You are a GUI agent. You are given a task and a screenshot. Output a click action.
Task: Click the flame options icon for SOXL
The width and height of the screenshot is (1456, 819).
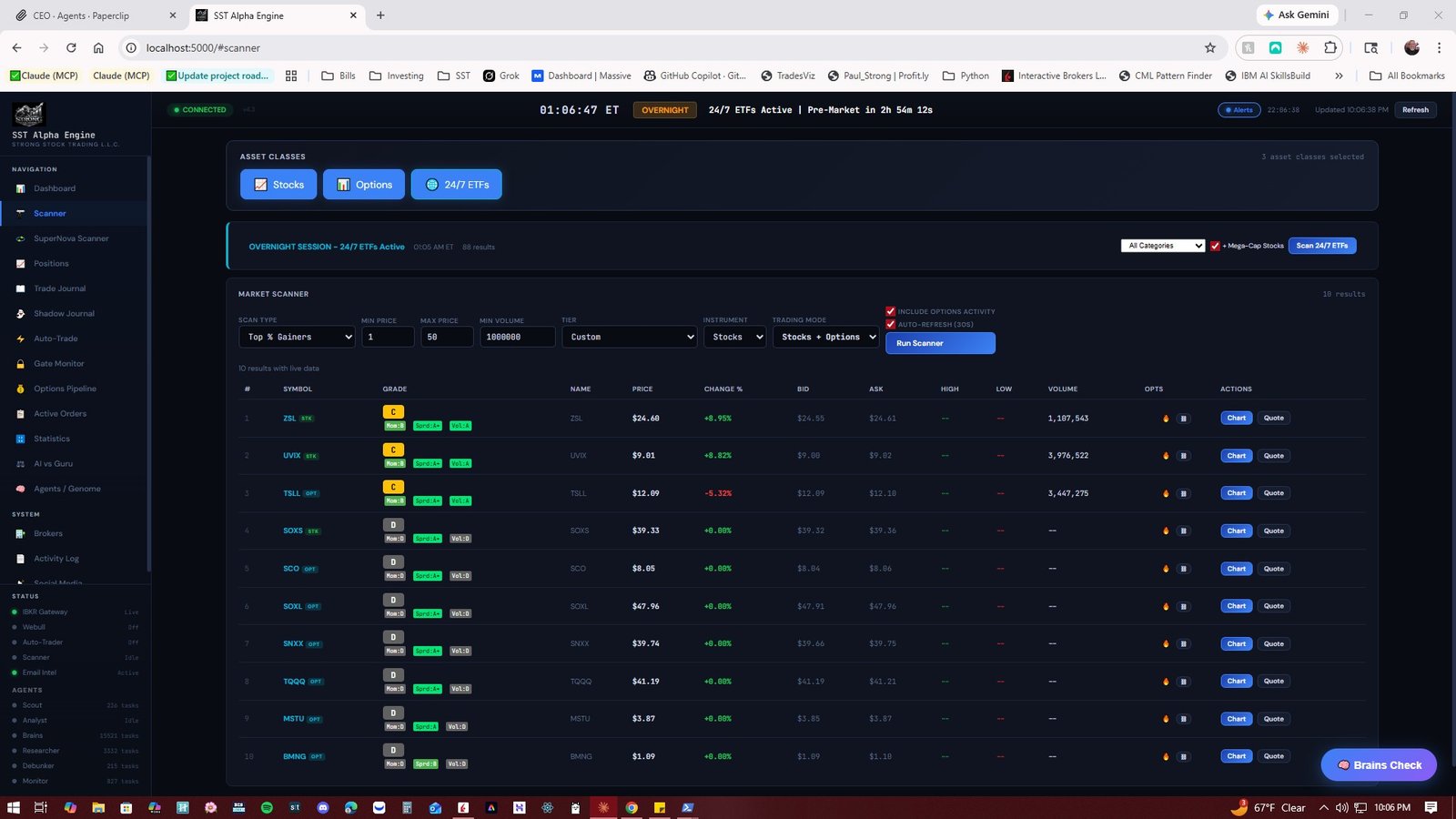[1166, 606]
